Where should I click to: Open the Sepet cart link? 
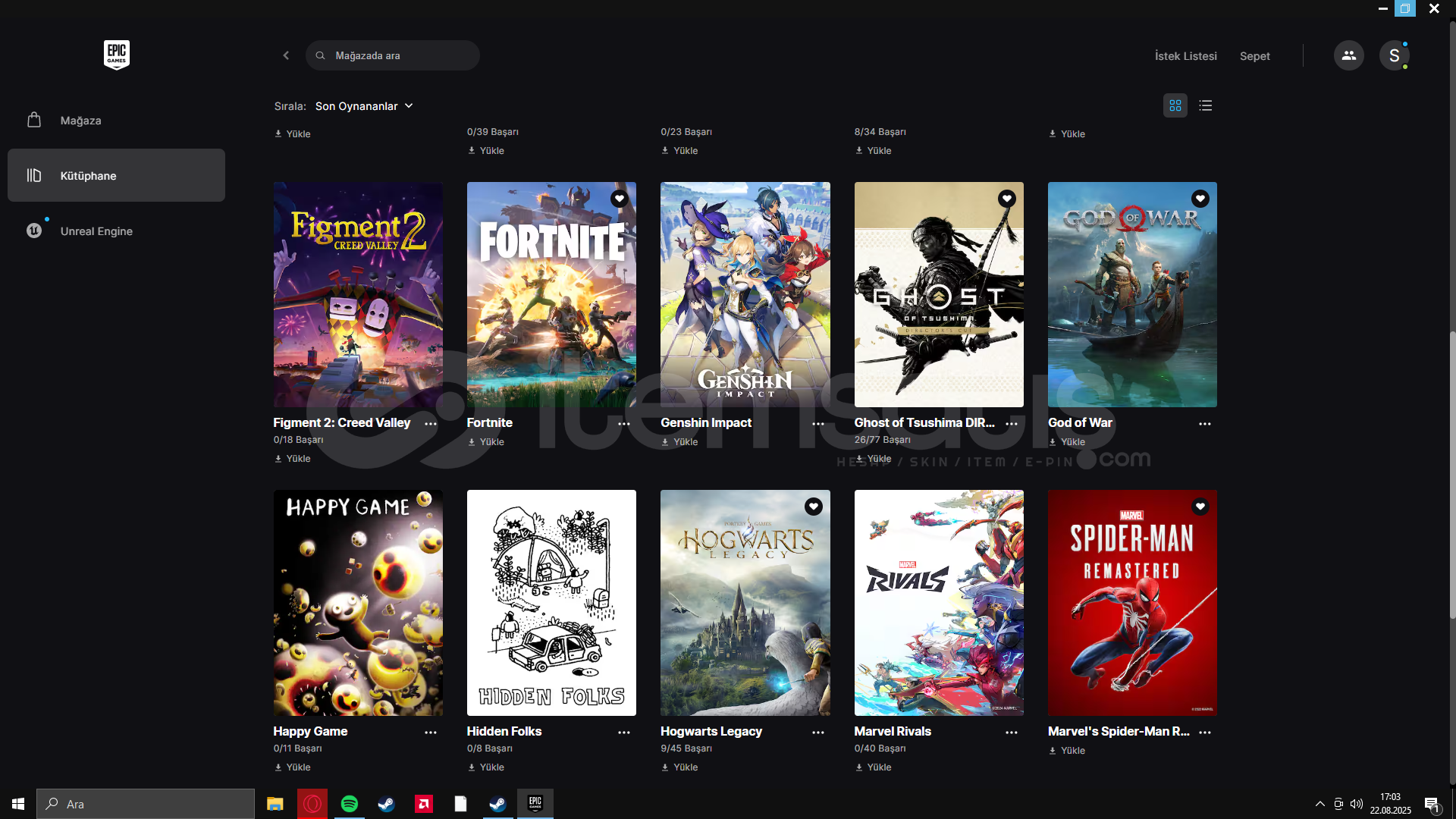[x=1255, y=56]
